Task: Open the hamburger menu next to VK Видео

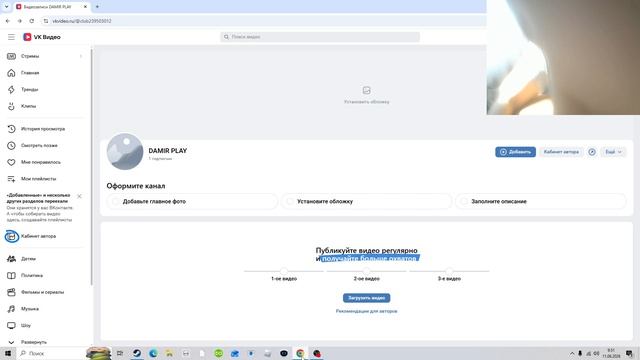Action: pos(11,37)
